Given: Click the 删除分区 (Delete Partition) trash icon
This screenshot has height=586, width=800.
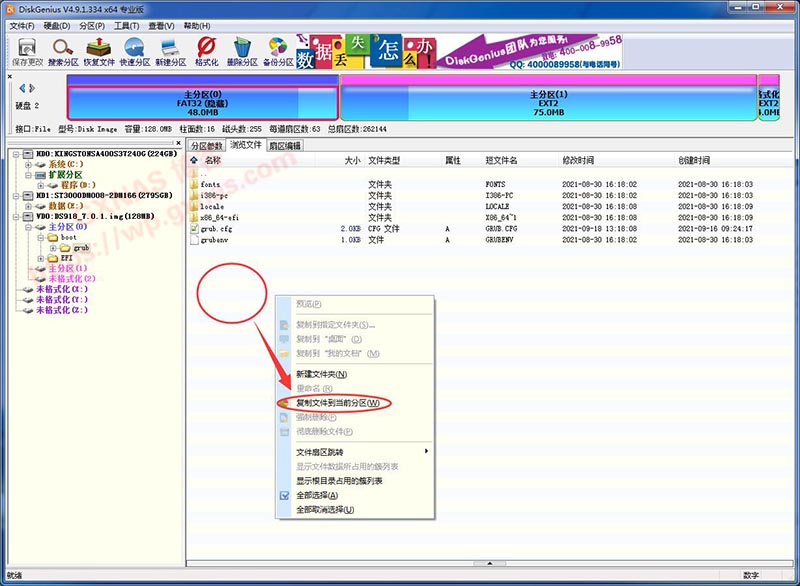Looking at the screenshot, I should click(242, 52).
